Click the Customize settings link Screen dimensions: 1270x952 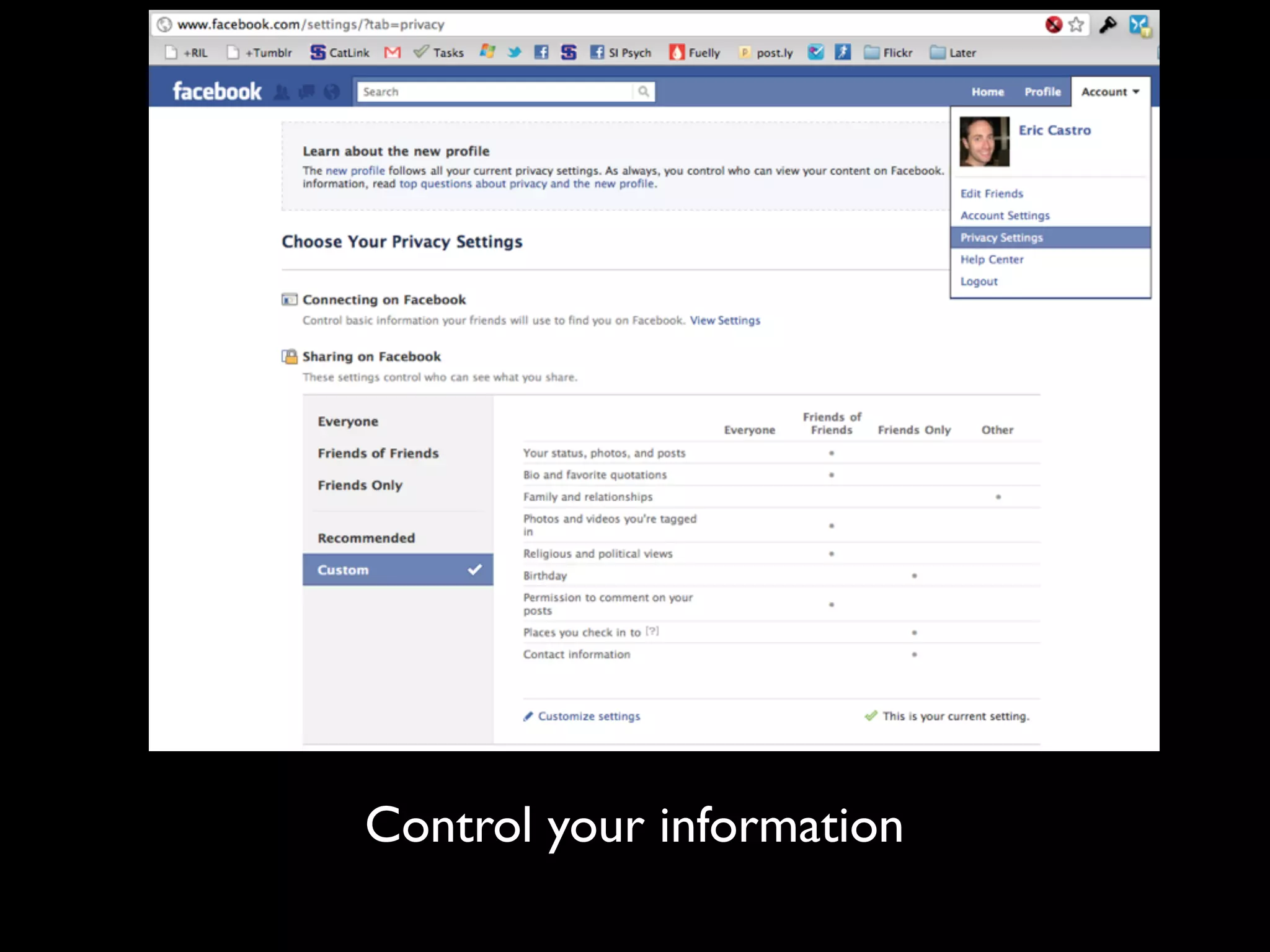click(589, 716)
